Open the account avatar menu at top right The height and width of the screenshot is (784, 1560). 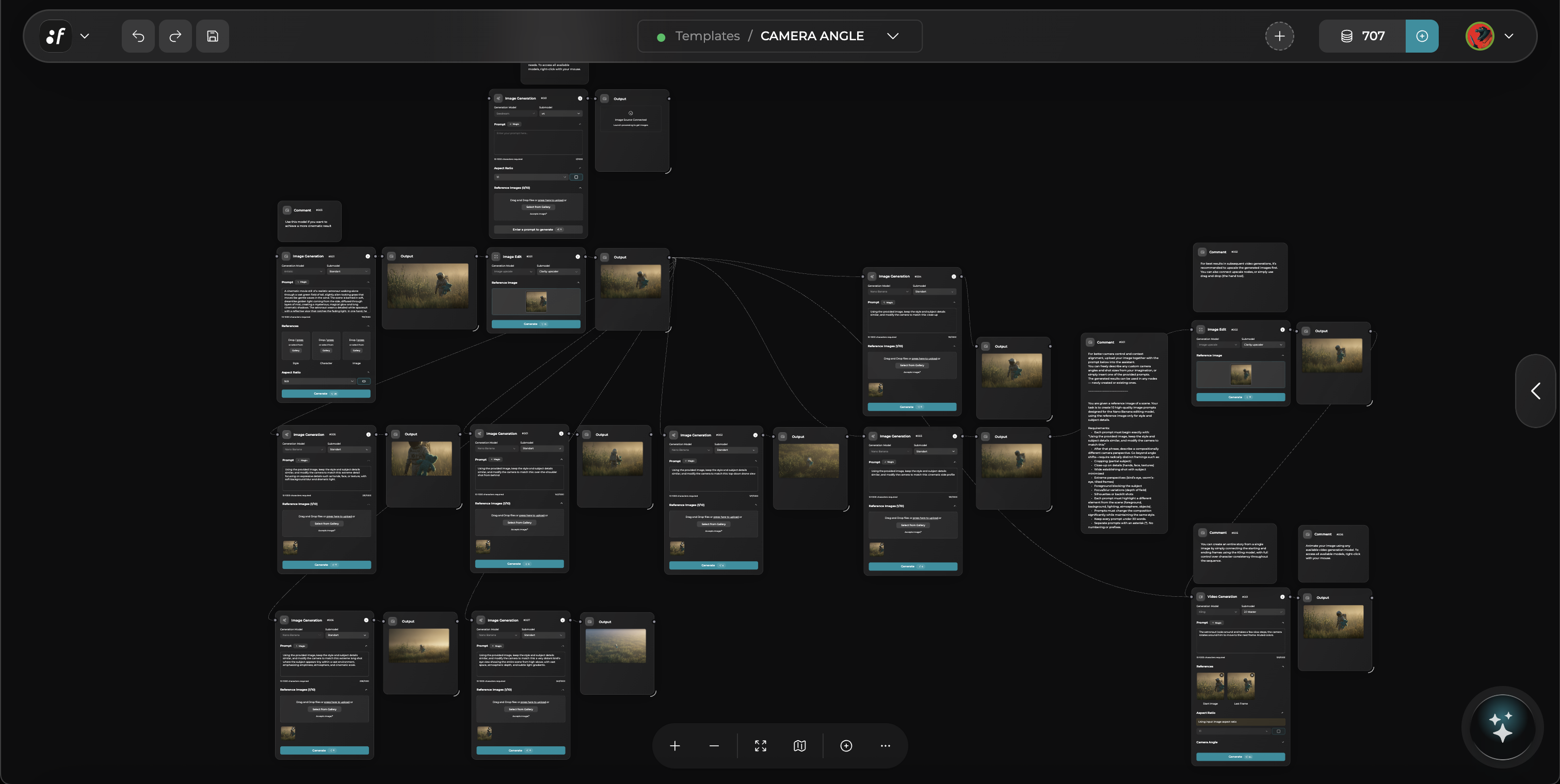1479,36
